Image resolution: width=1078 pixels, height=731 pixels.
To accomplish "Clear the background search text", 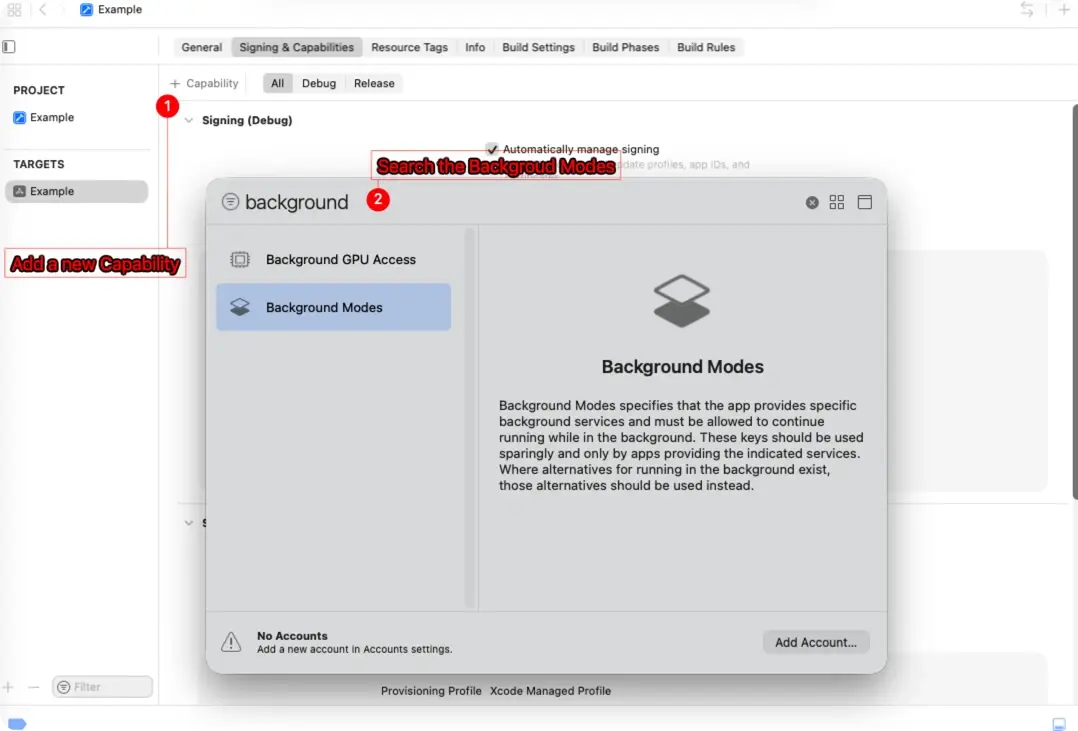I will click(812, 203).
